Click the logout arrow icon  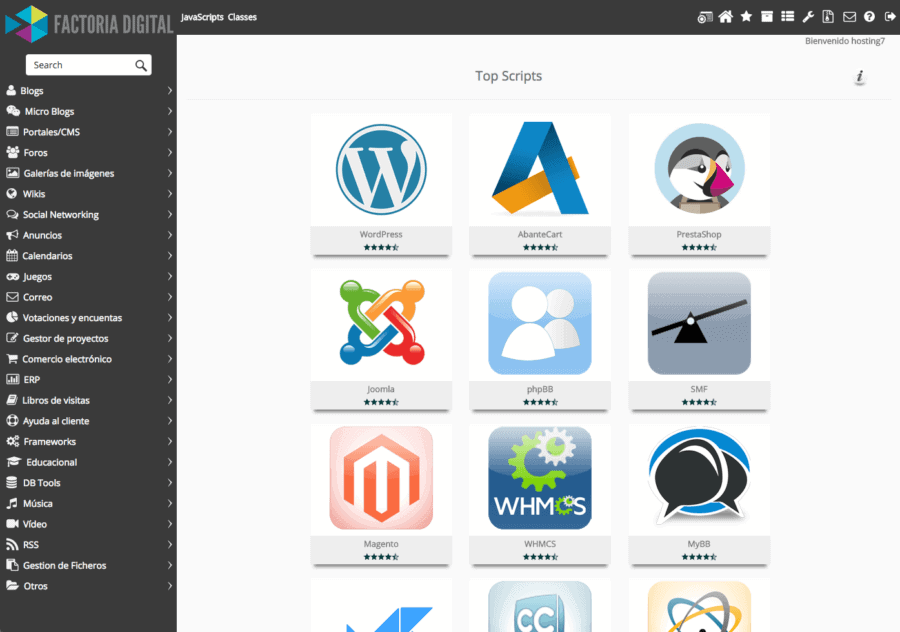(890, 17)
